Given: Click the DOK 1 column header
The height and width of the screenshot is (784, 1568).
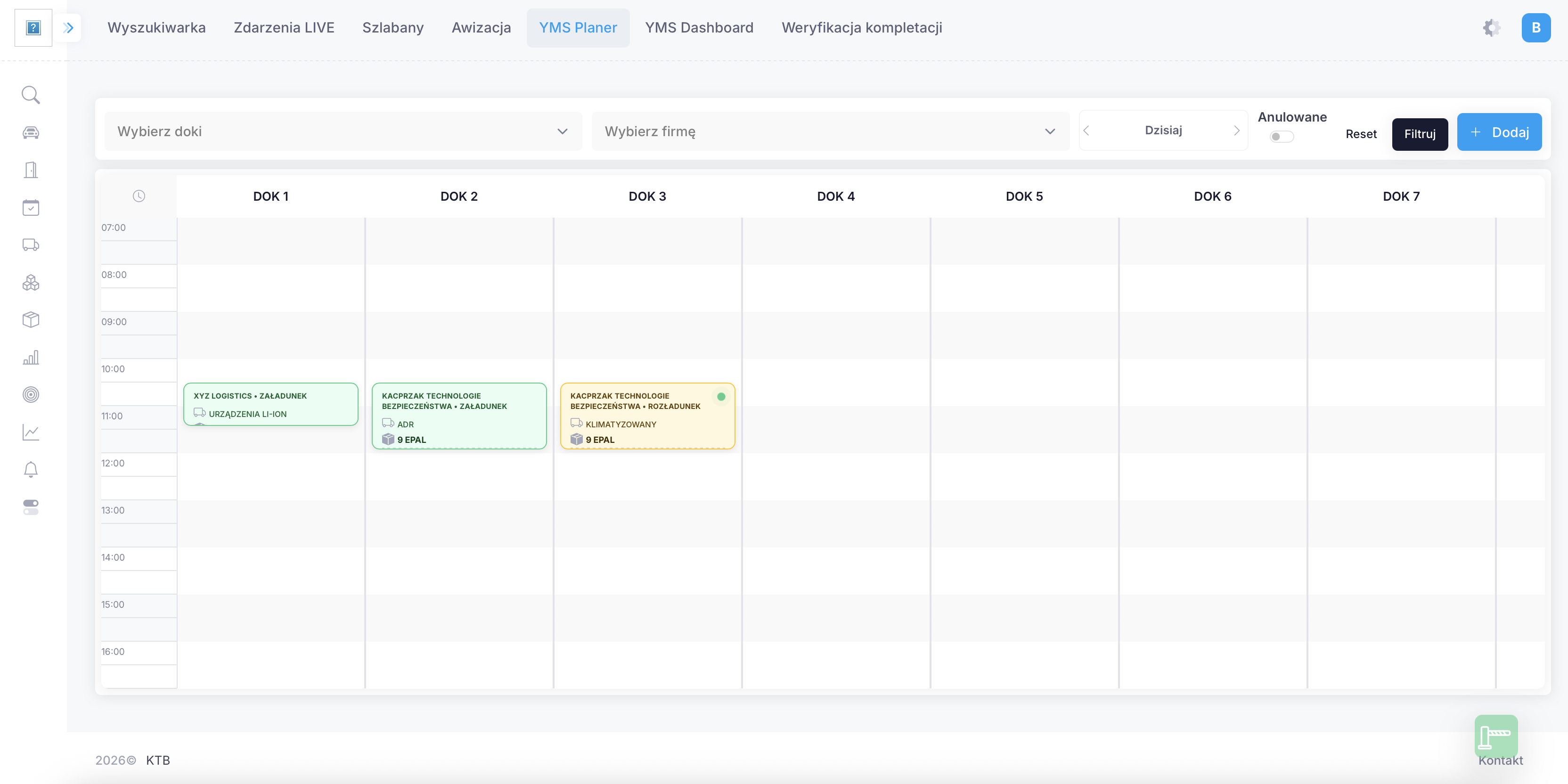Looking at the screenshot, I should click(x=271, y=196).
